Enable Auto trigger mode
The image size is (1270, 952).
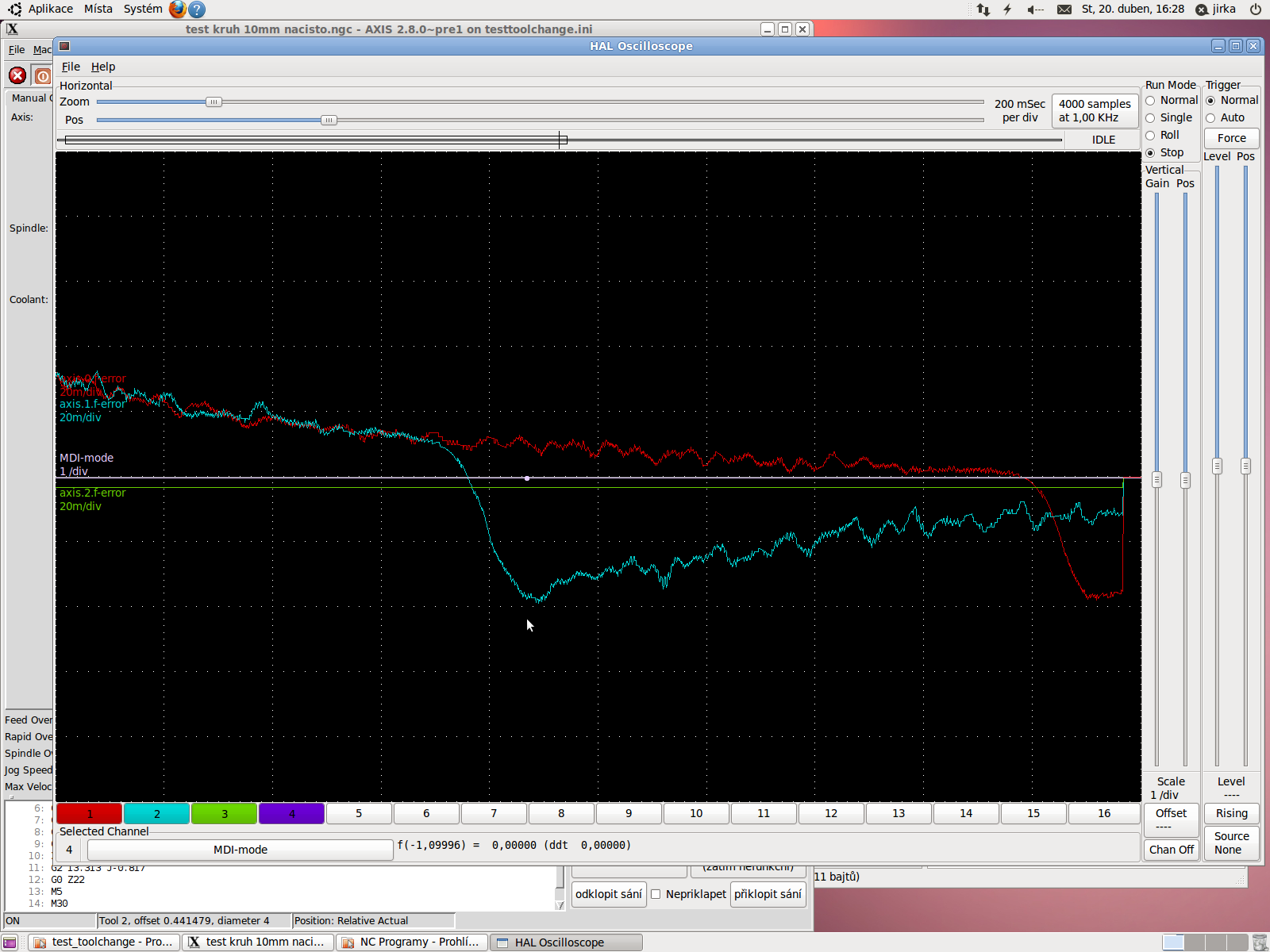pyautogui.click(x=1210, y=118)
